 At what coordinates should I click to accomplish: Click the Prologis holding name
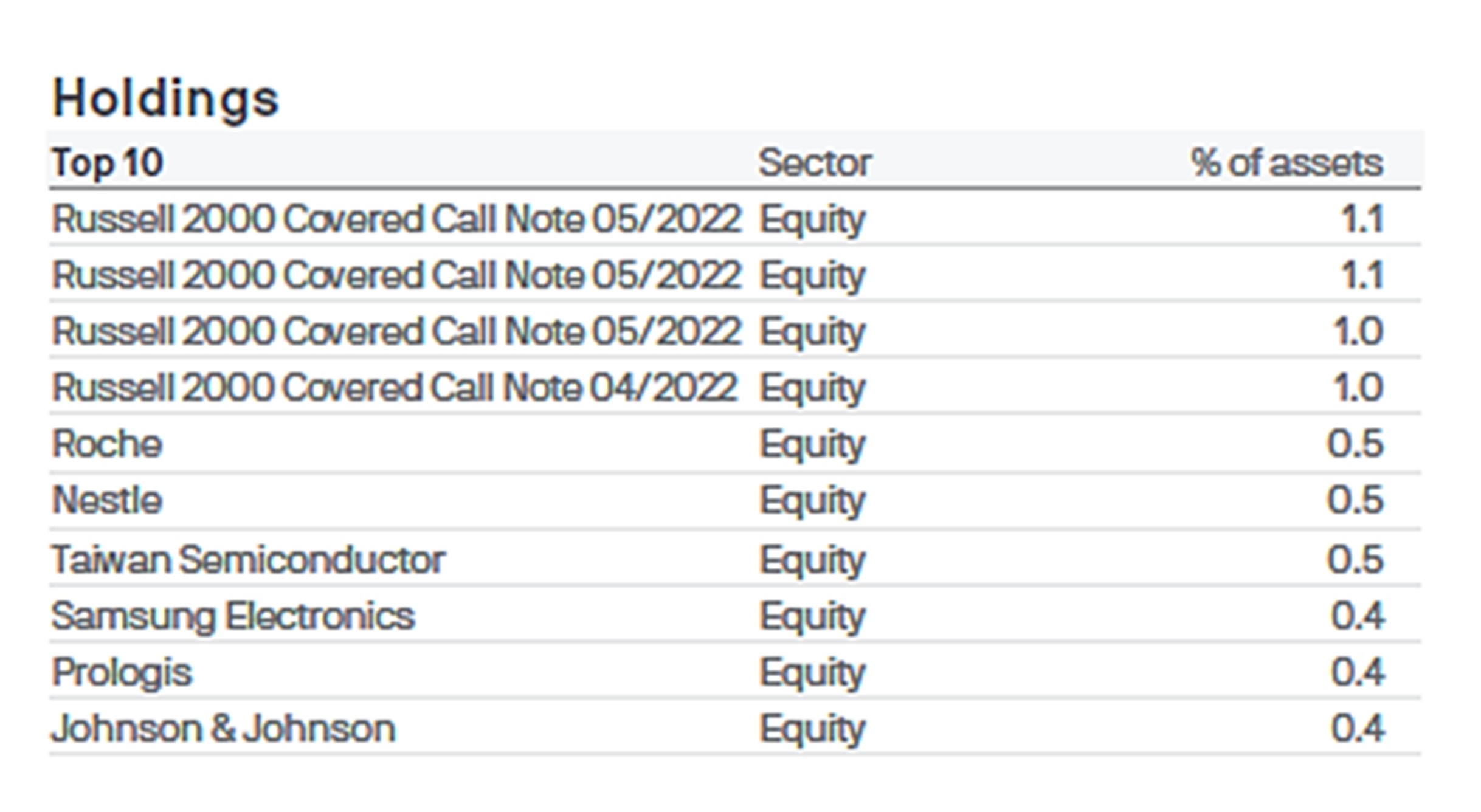click(122, 673)
